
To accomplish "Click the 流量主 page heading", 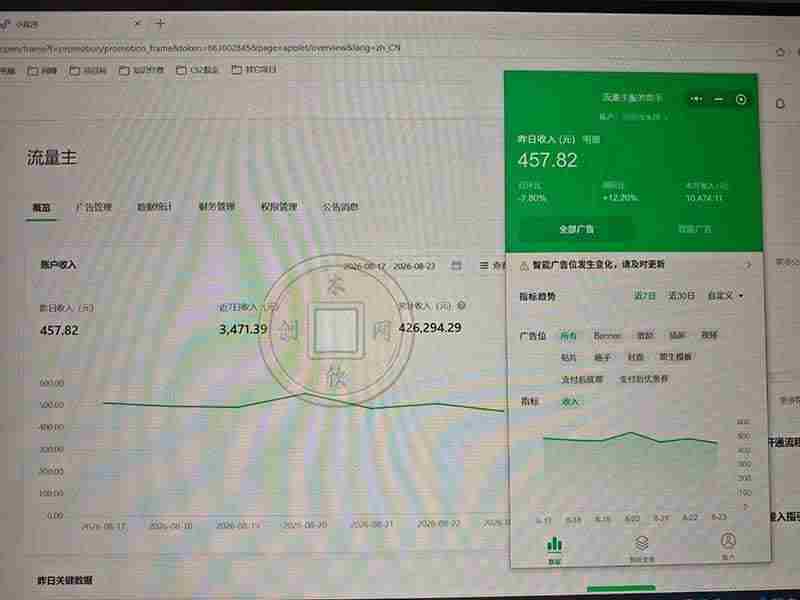I will (x=52, y=158).
